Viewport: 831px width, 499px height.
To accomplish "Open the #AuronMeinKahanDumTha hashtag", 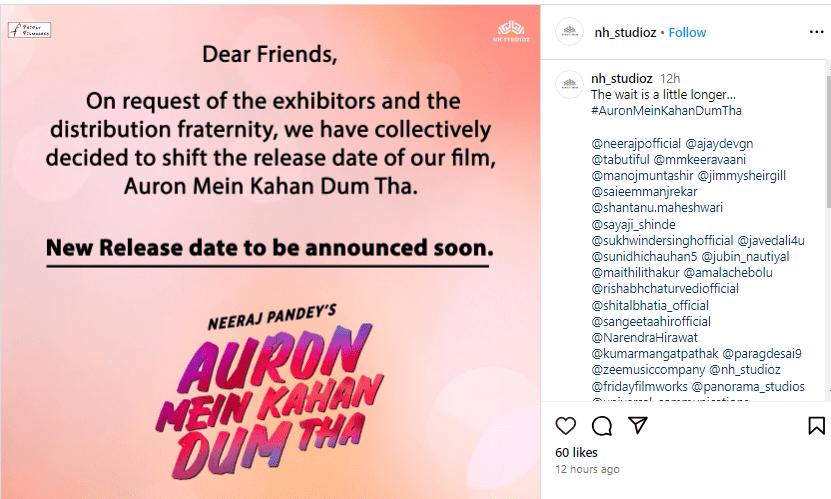I will point(666,111).
